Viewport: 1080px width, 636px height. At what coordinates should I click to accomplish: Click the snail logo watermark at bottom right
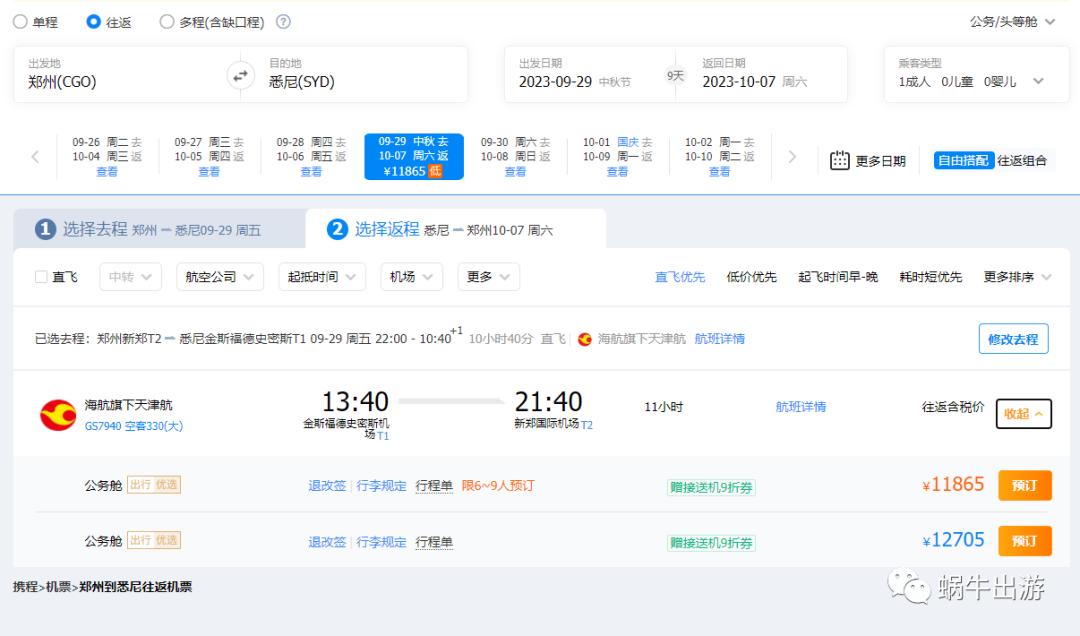click(x=908, y=587)
